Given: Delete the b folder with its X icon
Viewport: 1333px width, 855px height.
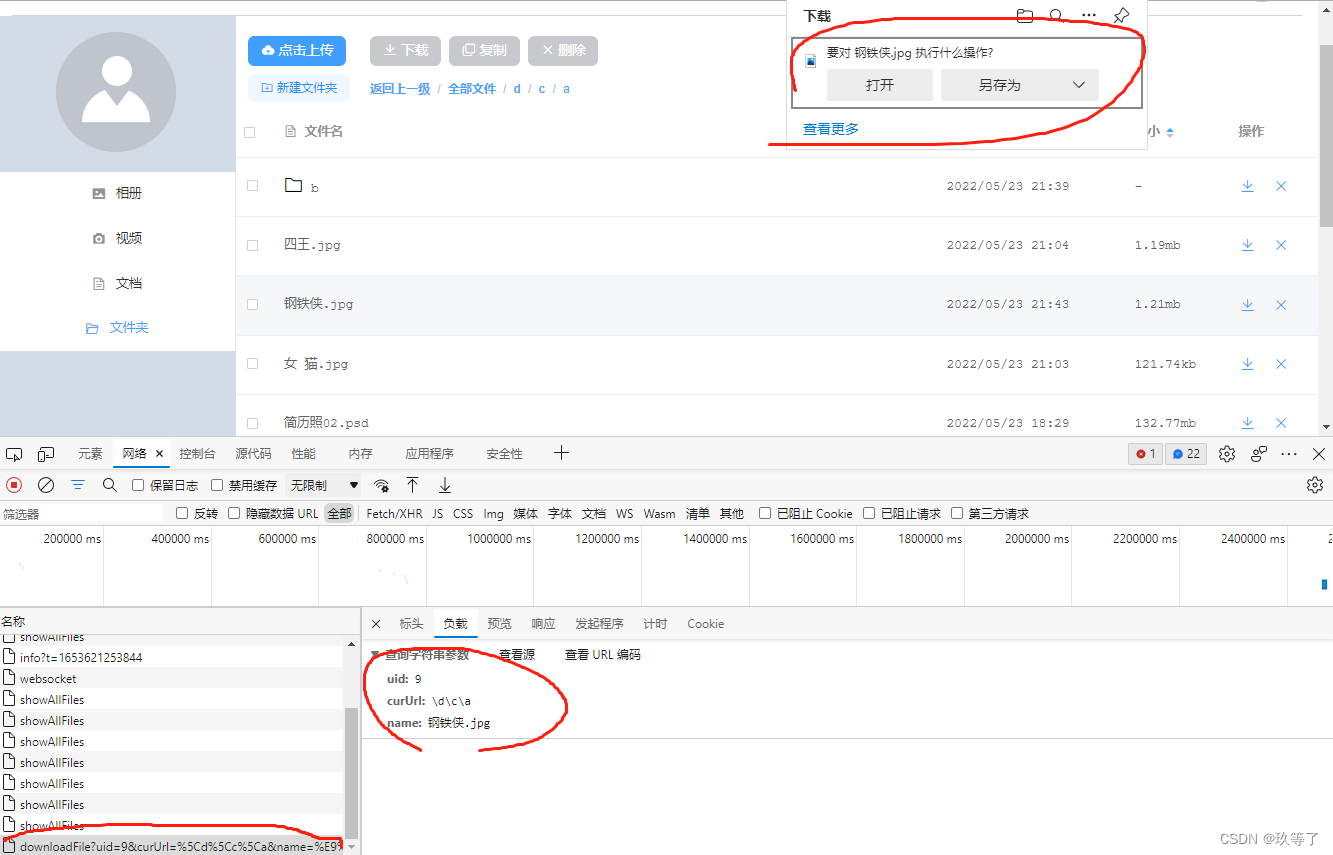Looking at the screenshot, I should point(1281,186).
